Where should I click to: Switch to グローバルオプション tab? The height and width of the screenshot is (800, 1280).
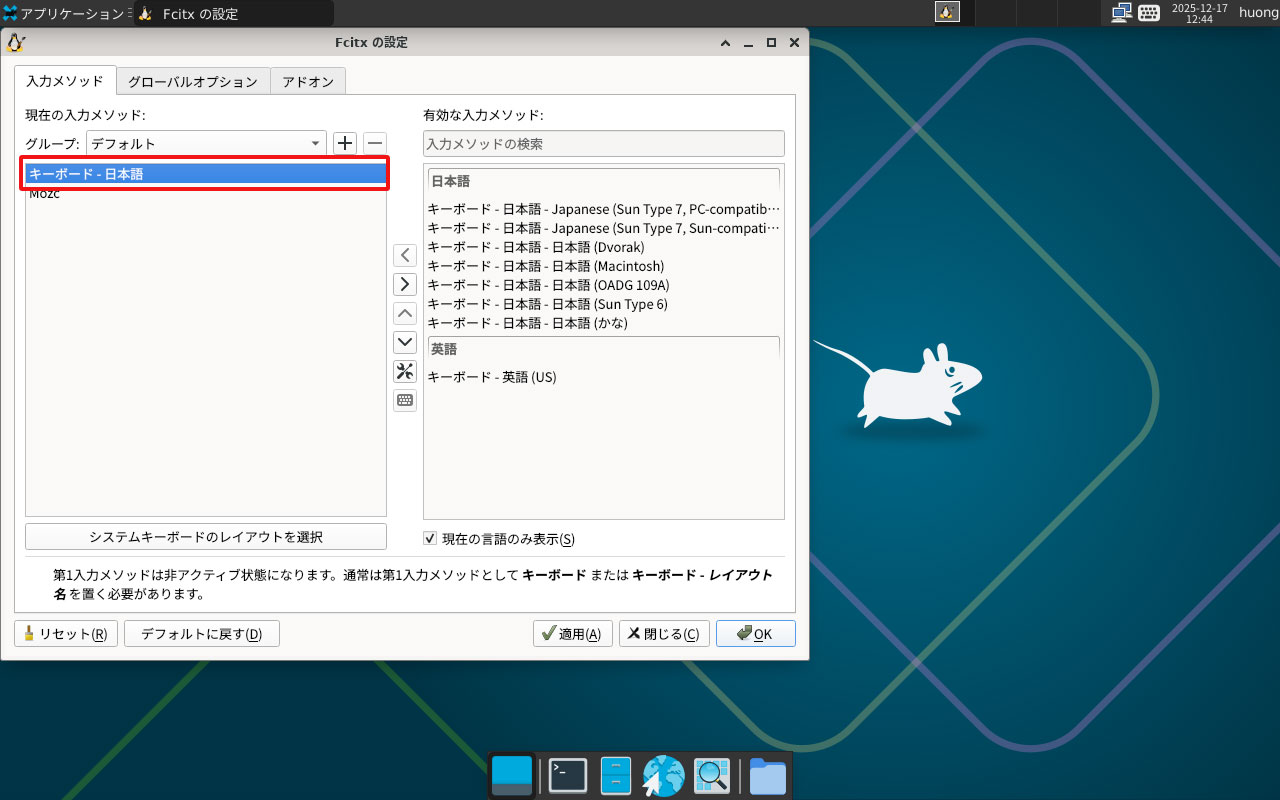[x=193, y=81]
